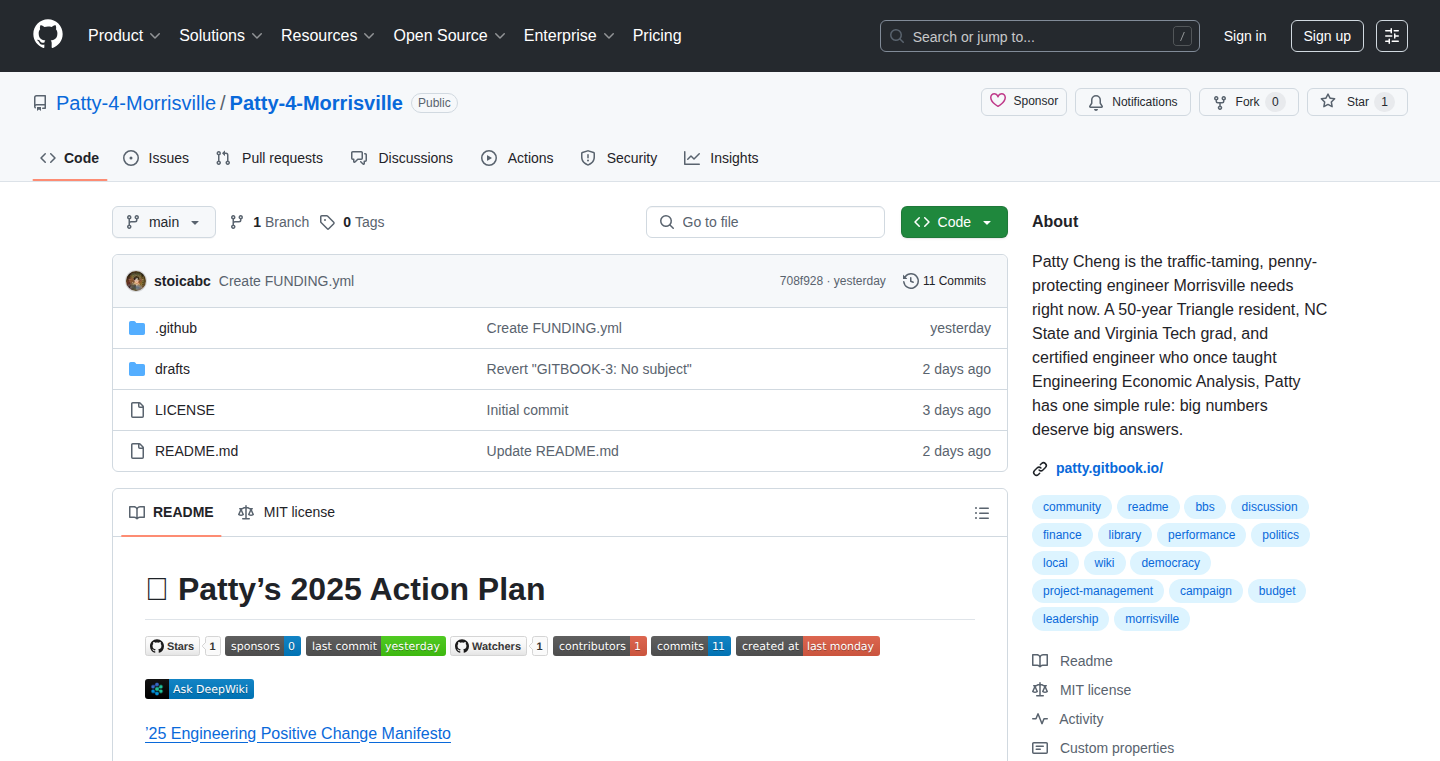The width and height of the screenshot is (1440, 761).
Task: Open the Pricing page
Action: click(x=657, y=35)
